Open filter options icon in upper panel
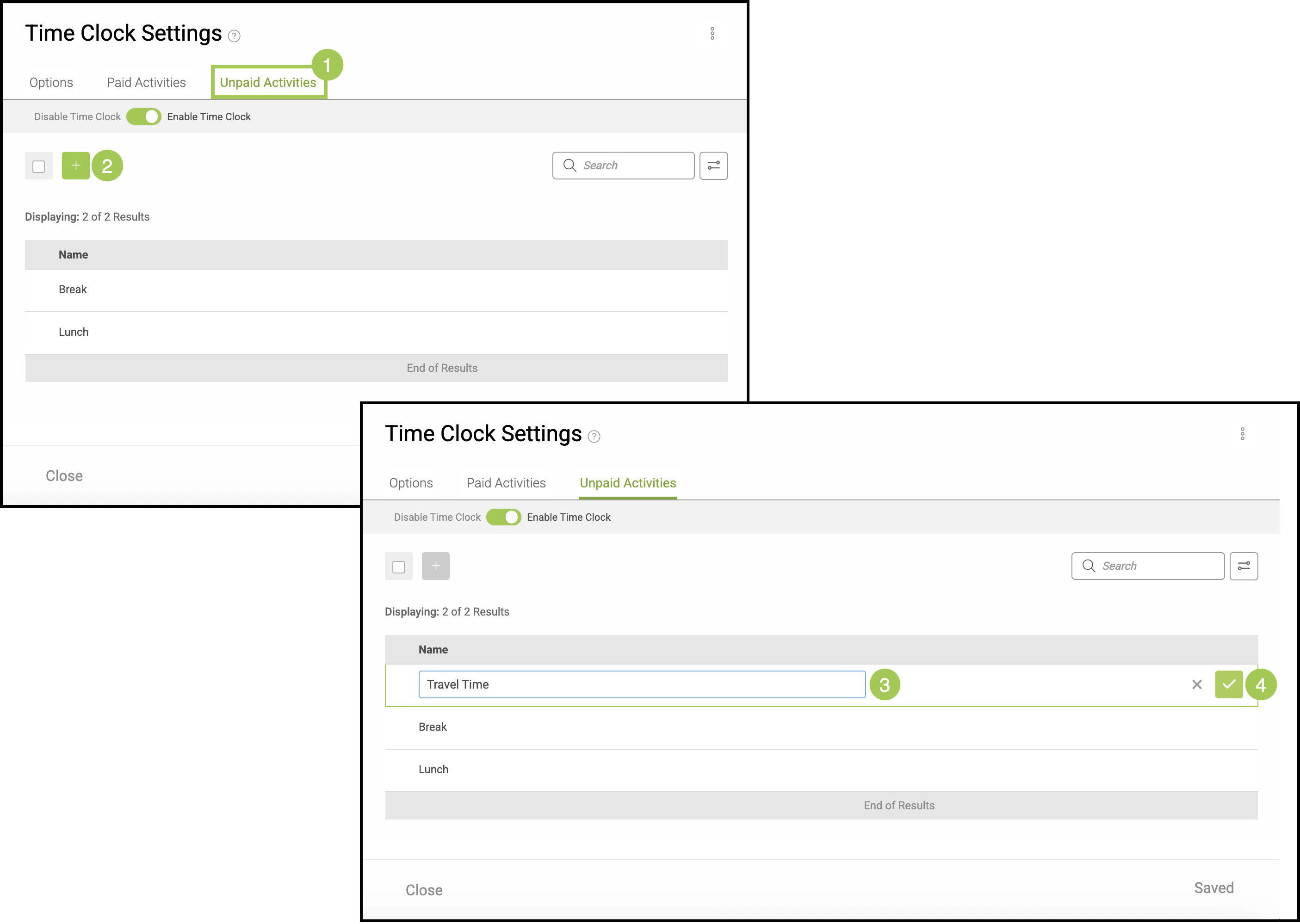Viewport: 1300px width, 924px height. [713, 166]
